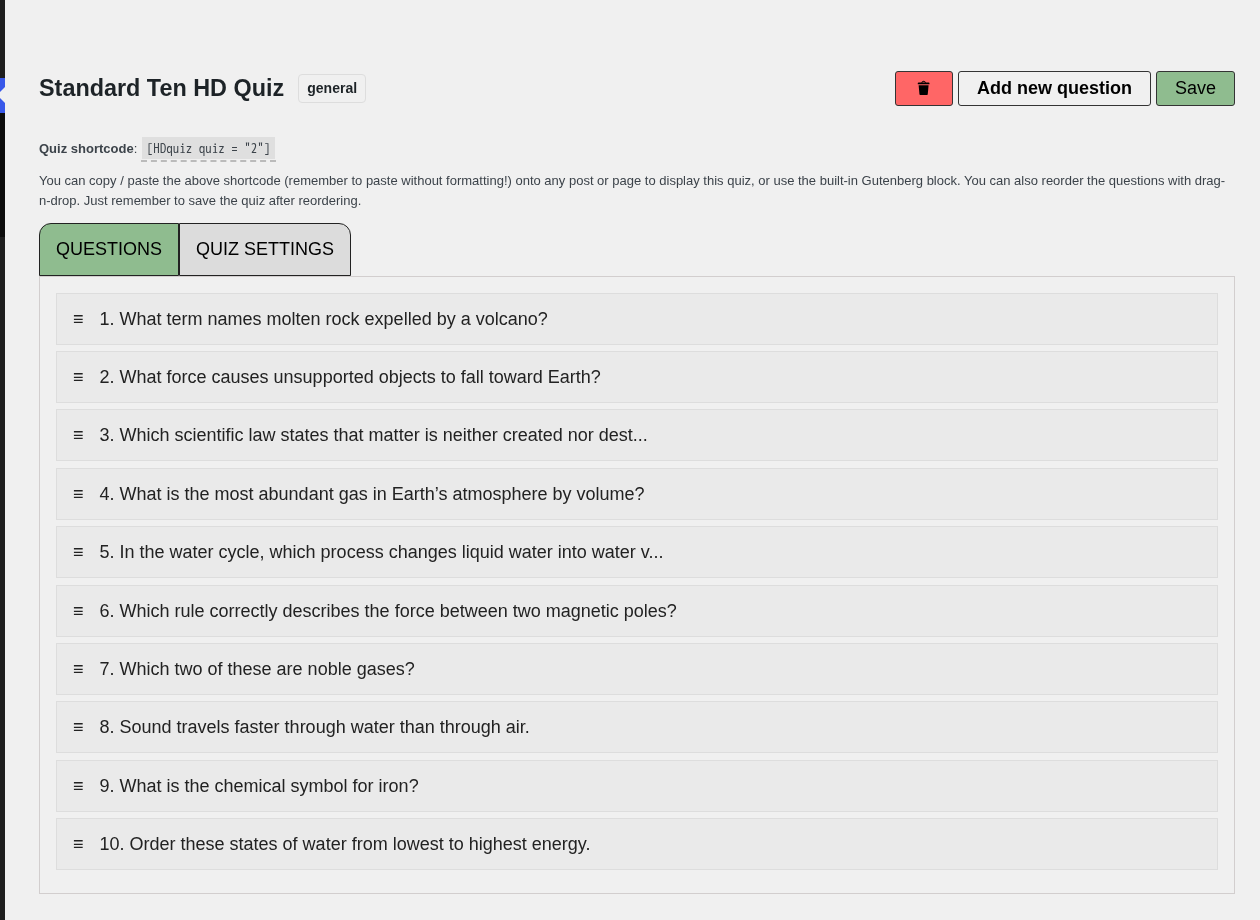Open the general category tag
Screen dimensions: 1260x920
pyautogui.click(x=332, y=88)
